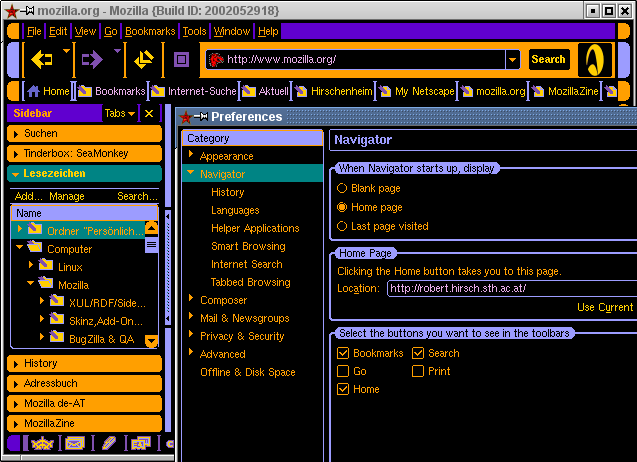The height and width of the screenshot is (462, 637).
Task: Go back with the Back arrow
Action: tap(42, 60)
